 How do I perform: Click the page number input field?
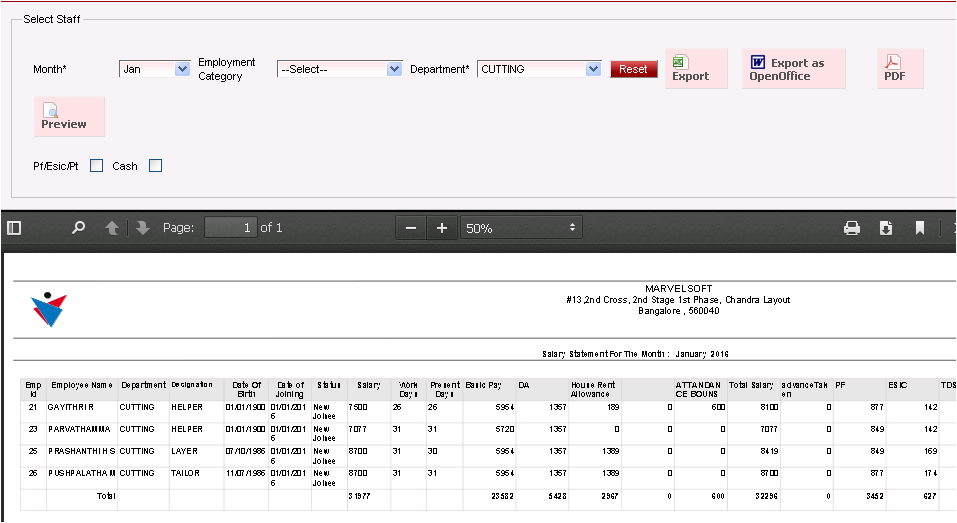point(231,228)
